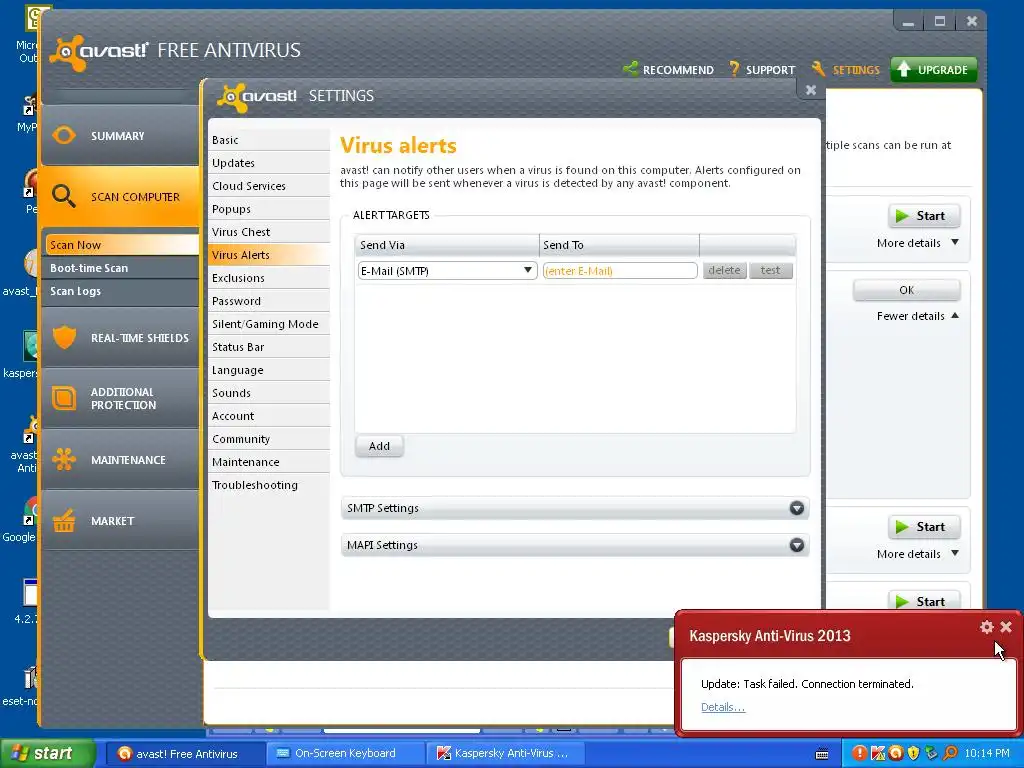Open the Language settings tab
This screenshot has height=768, width=1024.
pos(269,370)
